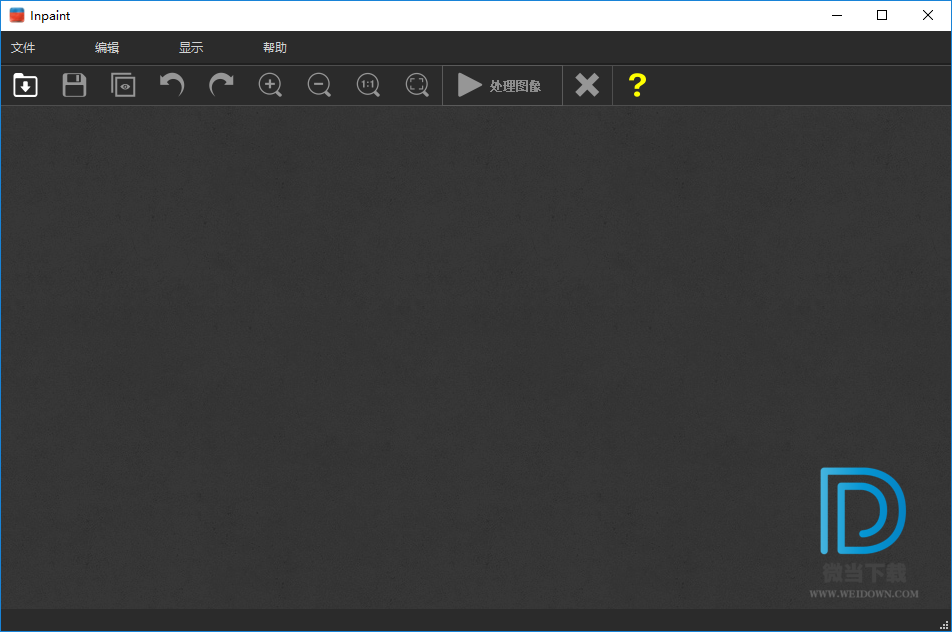Toggle view original image icon
The image size is (952, 632).
point(123,85)
